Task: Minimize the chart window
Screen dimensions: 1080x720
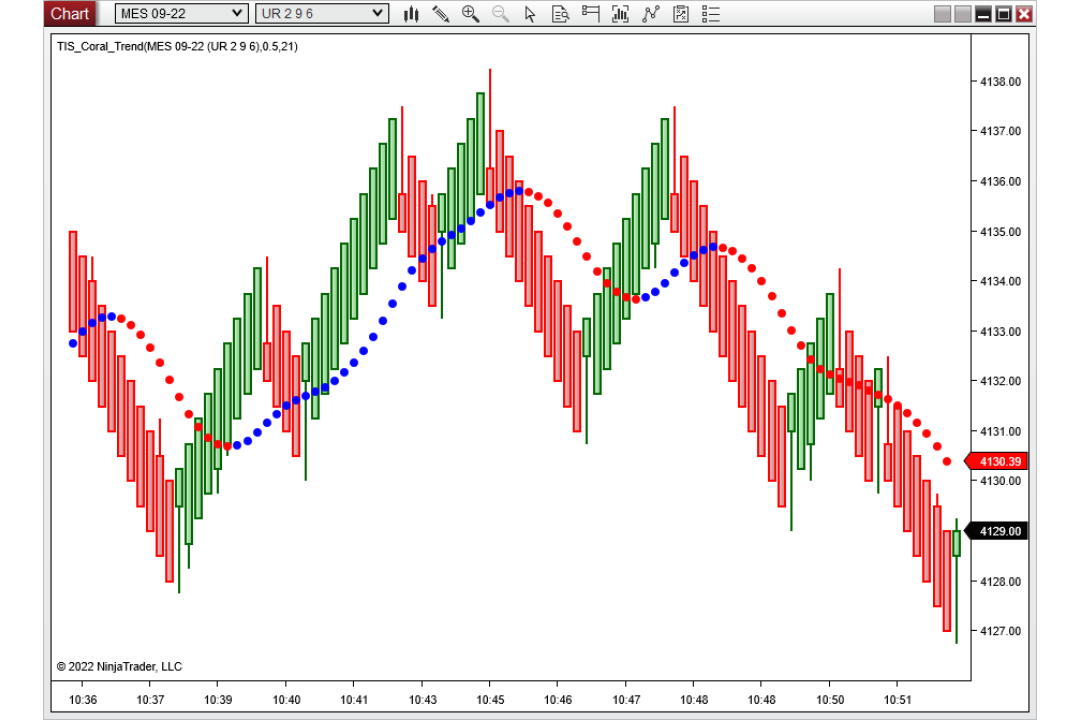Action: tap(984, 14)
